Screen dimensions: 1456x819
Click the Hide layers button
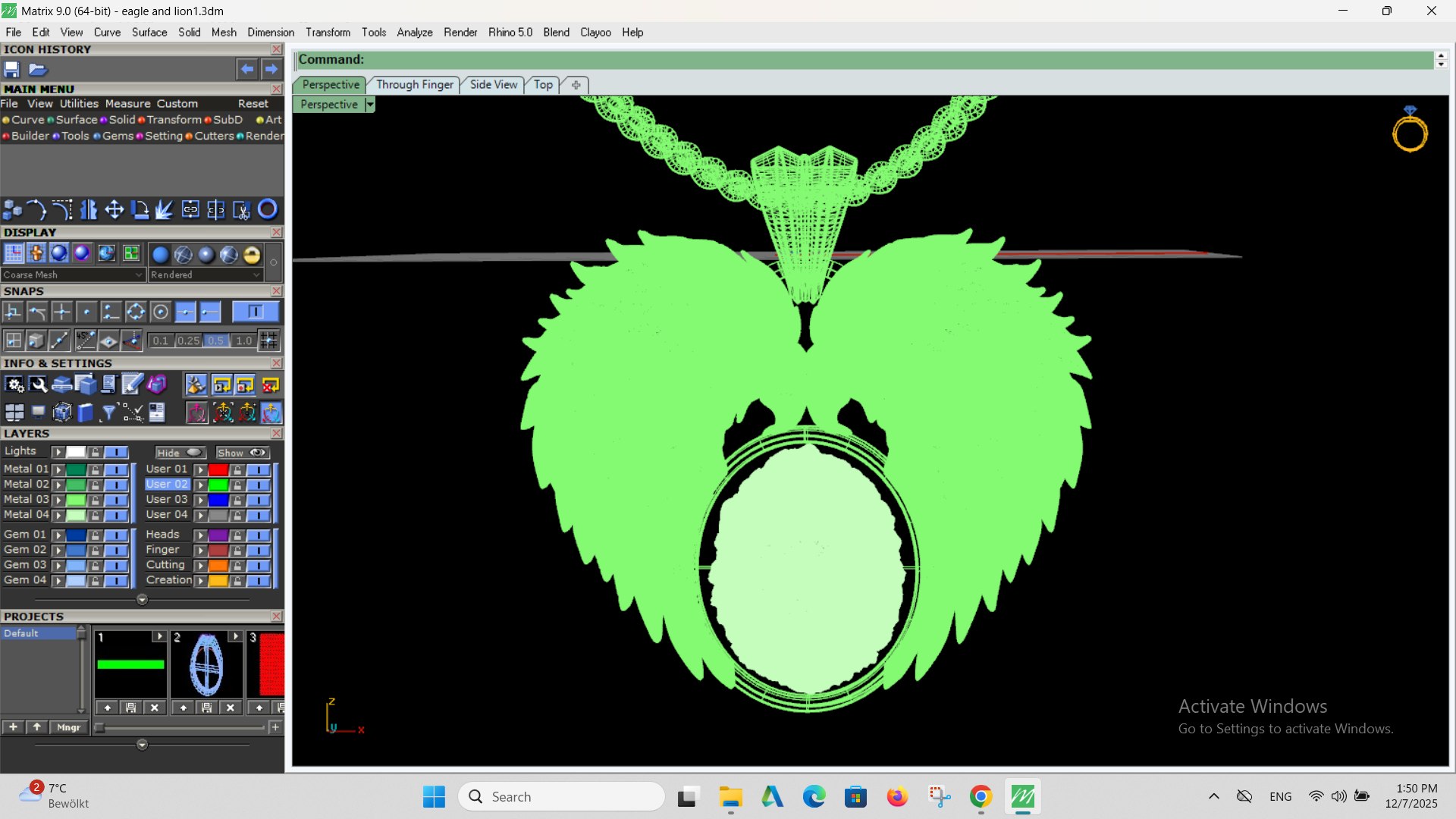(x=180, y=453)
